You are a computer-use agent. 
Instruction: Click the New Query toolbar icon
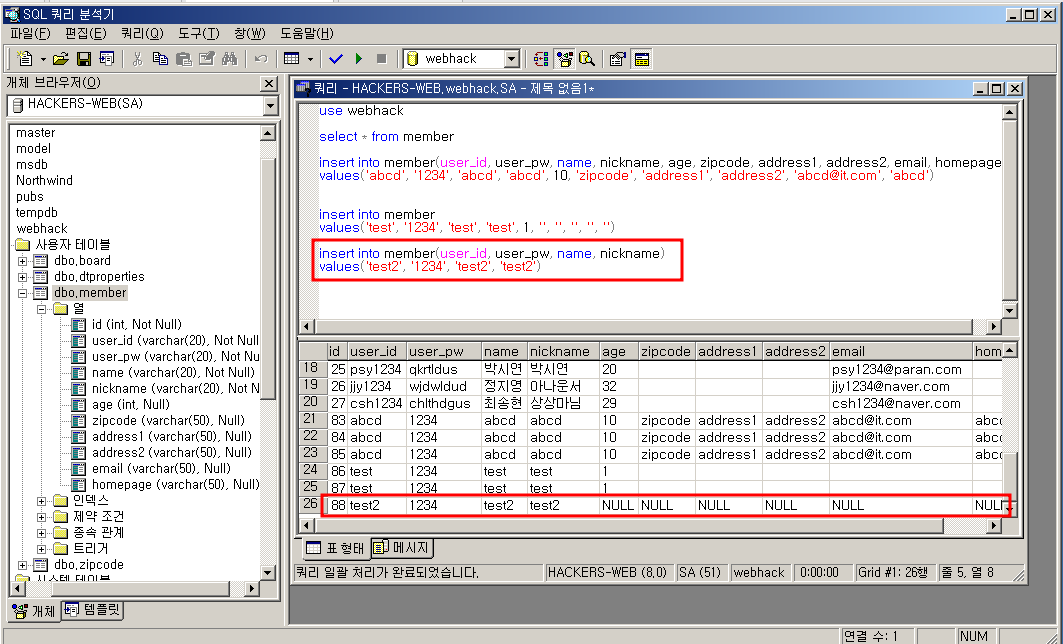(24, 59)
